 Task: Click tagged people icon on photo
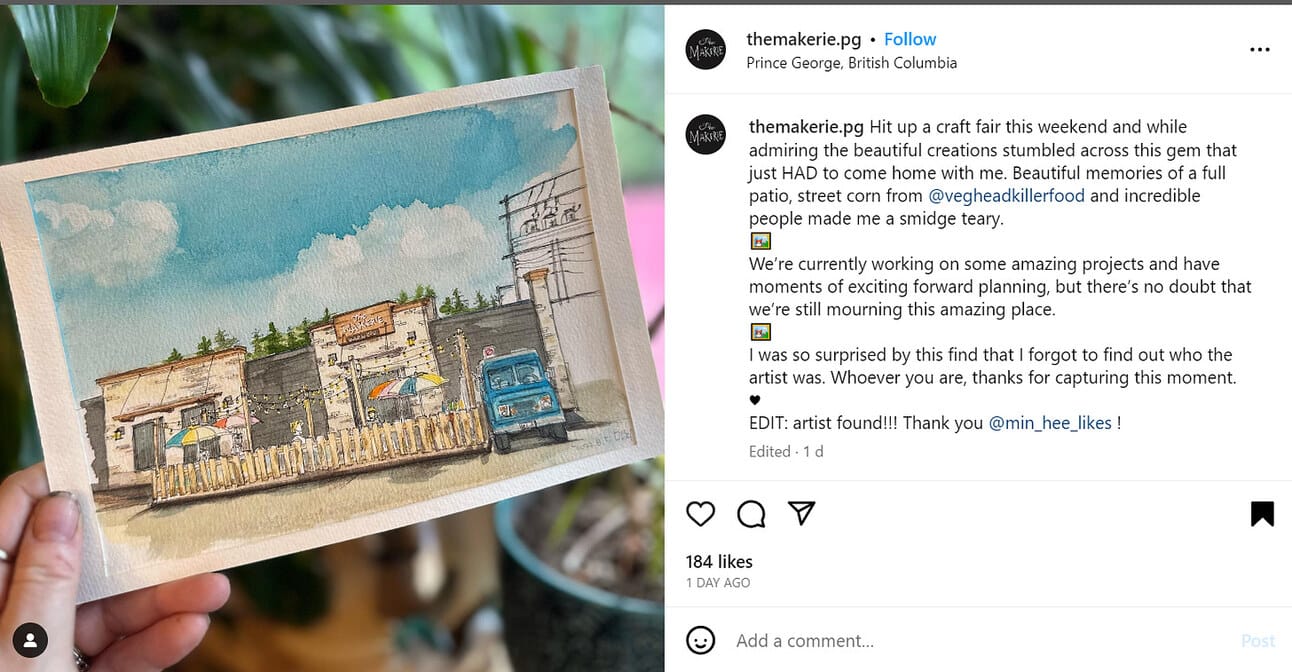tap(31, 640)
